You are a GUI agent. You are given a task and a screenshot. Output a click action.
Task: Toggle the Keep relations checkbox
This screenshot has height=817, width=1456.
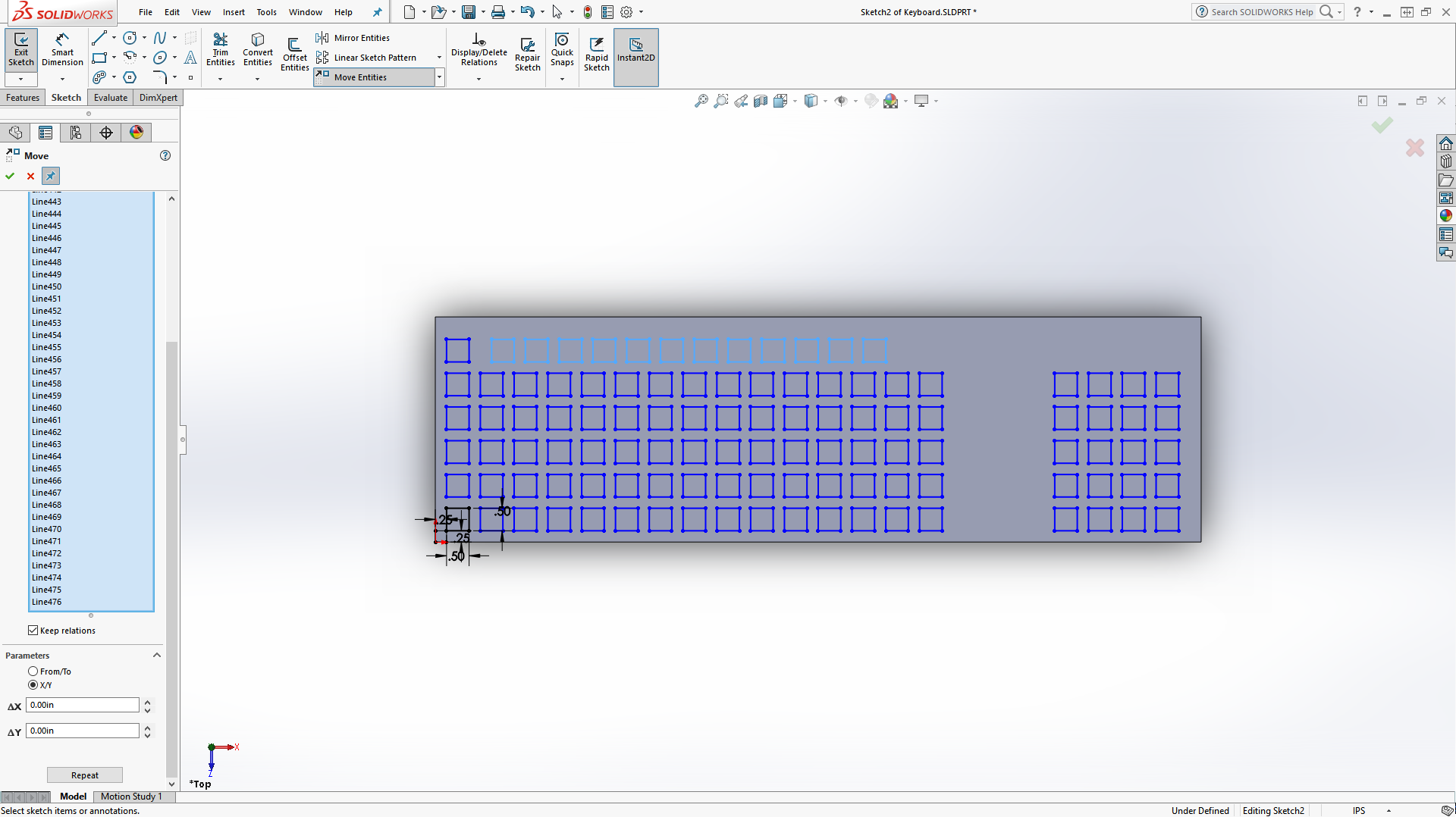[x=33, y=631]
